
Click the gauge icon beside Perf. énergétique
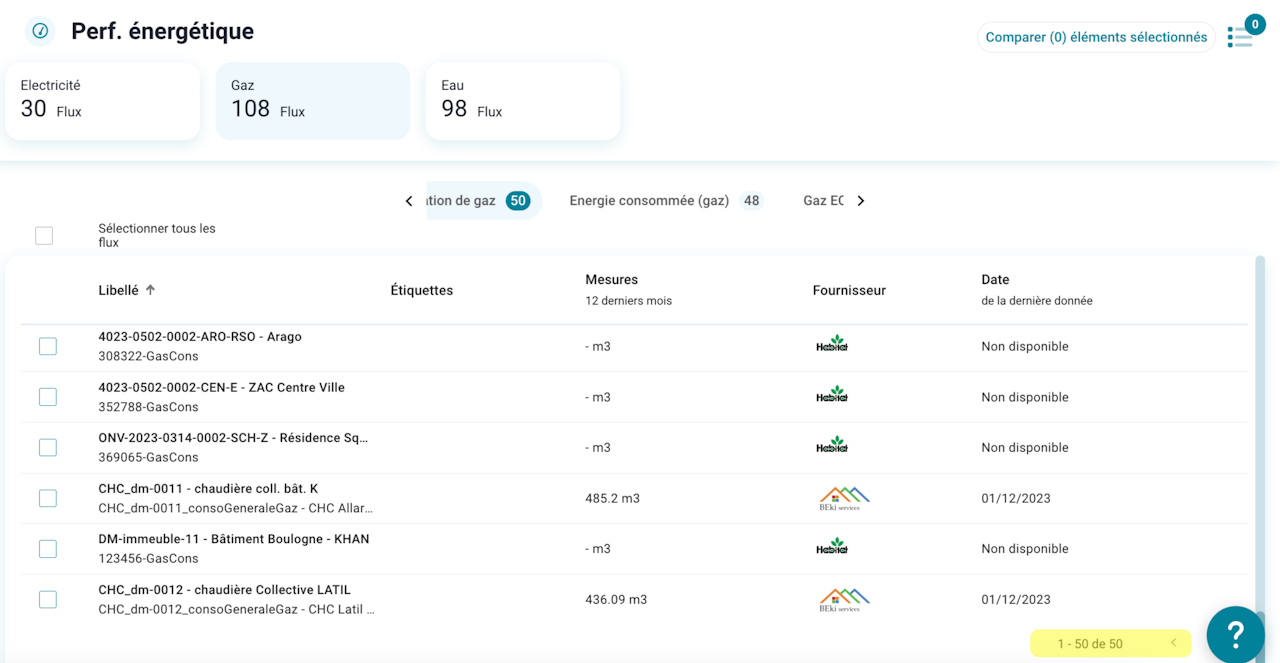pyautogui.click(x=40, y=31)
